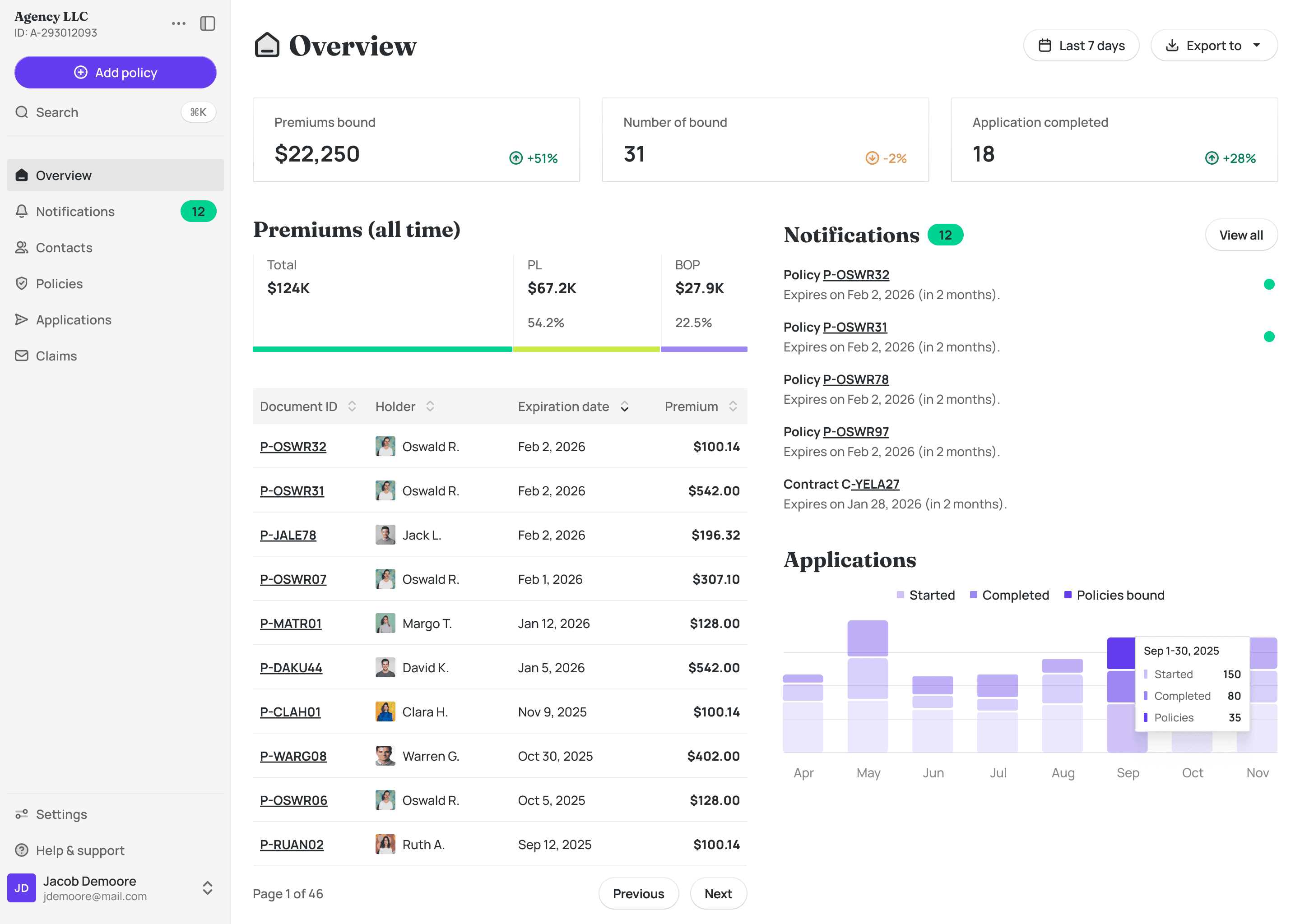Screen dimensions: 1300x924
Task: Click the Overview home icon in sidebar
Action: point(22,175)
